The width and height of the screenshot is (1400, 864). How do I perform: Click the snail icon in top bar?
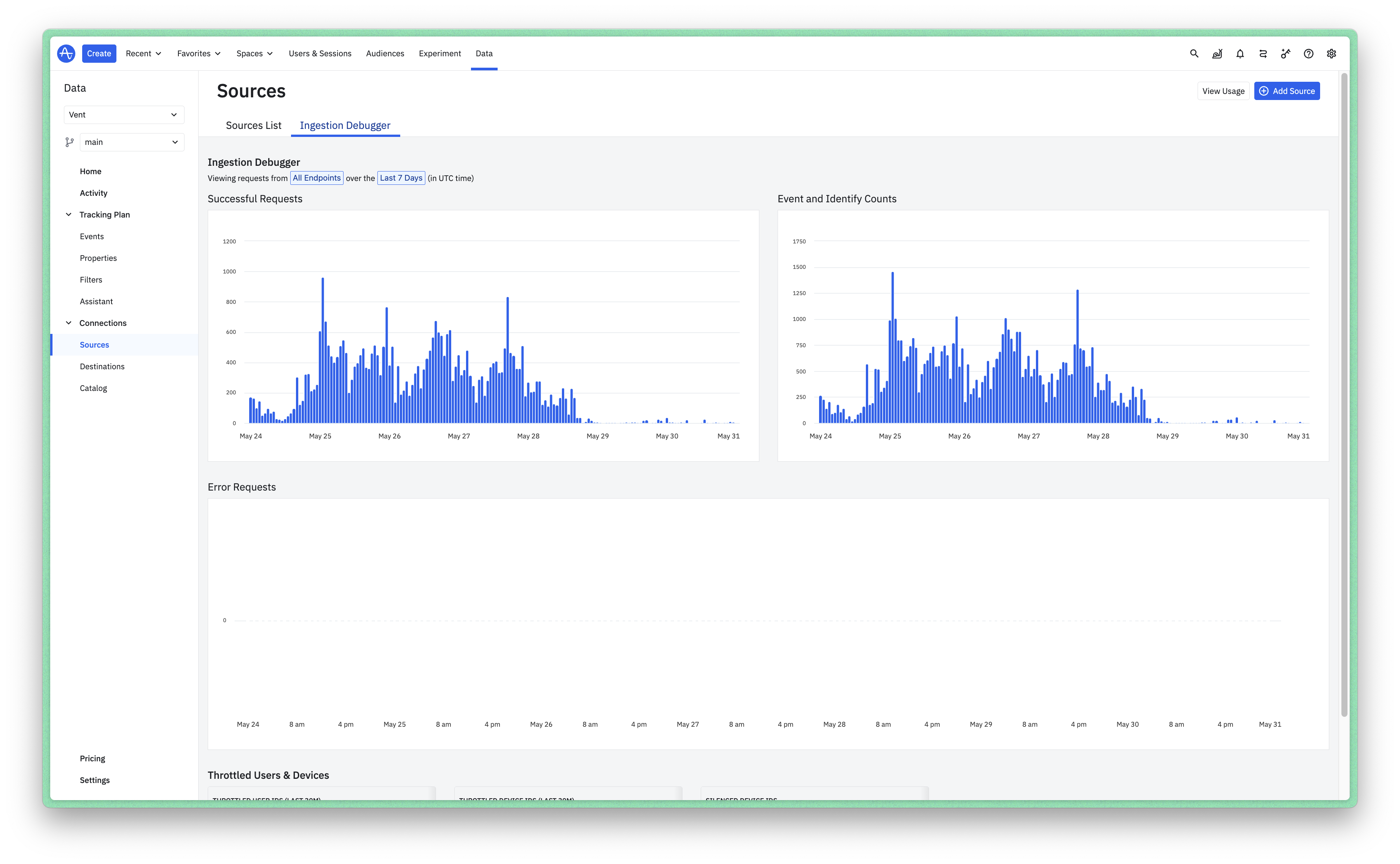pyautogui.click(x=1217, y=54)
